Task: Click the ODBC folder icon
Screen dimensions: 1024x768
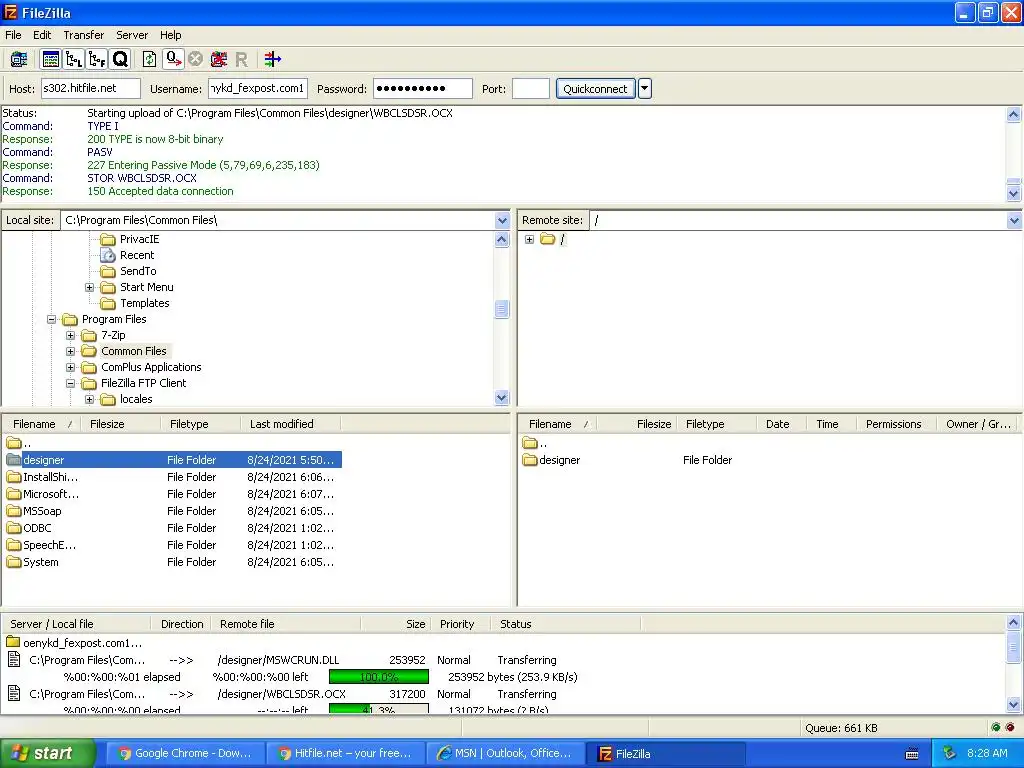Action: click(x=14, y=528)
